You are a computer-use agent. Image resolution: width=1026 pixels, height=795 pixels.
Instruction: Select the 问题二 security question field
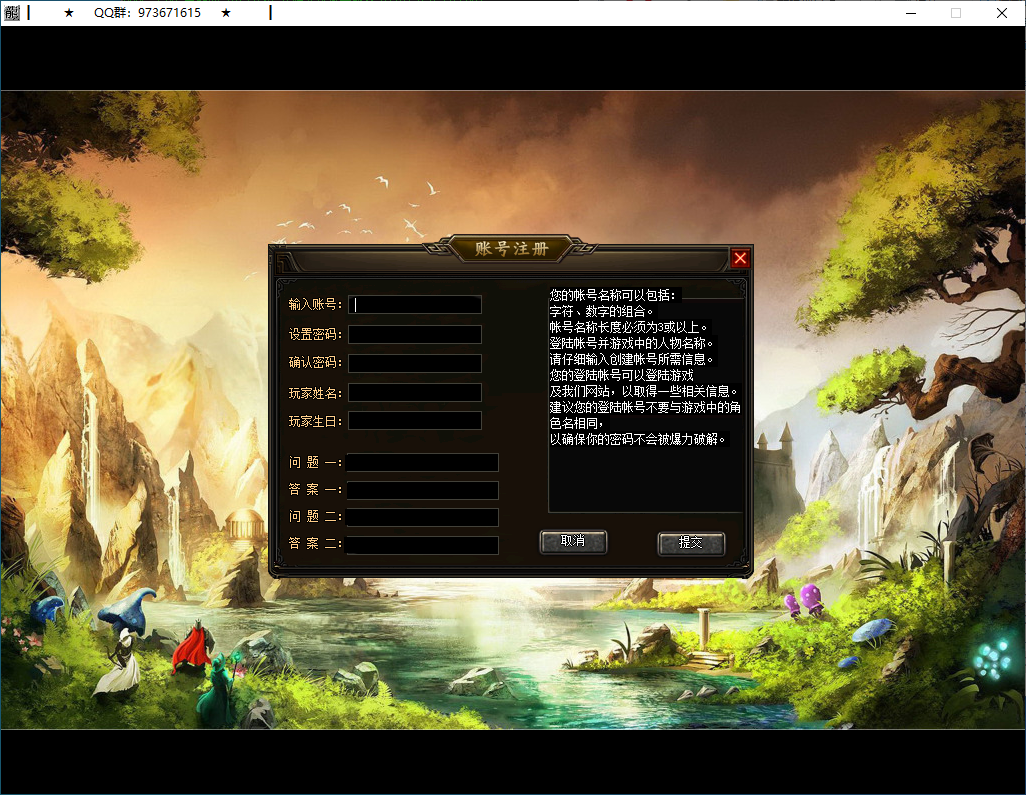click(422, 518)
